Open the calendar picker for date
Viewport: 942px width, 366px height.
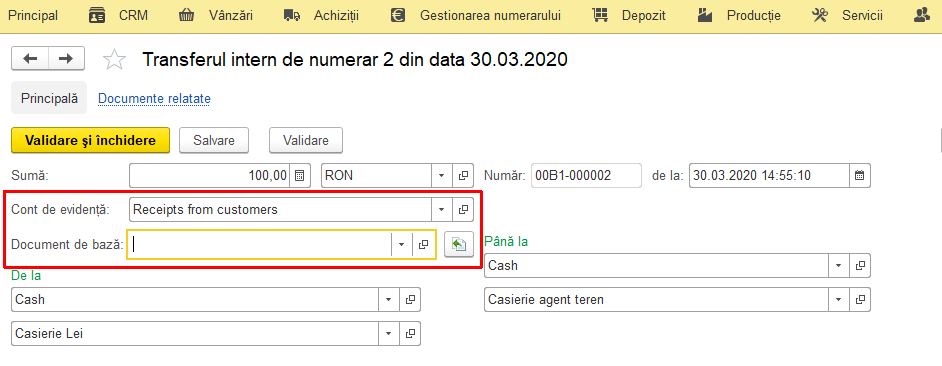coord(860,175)
